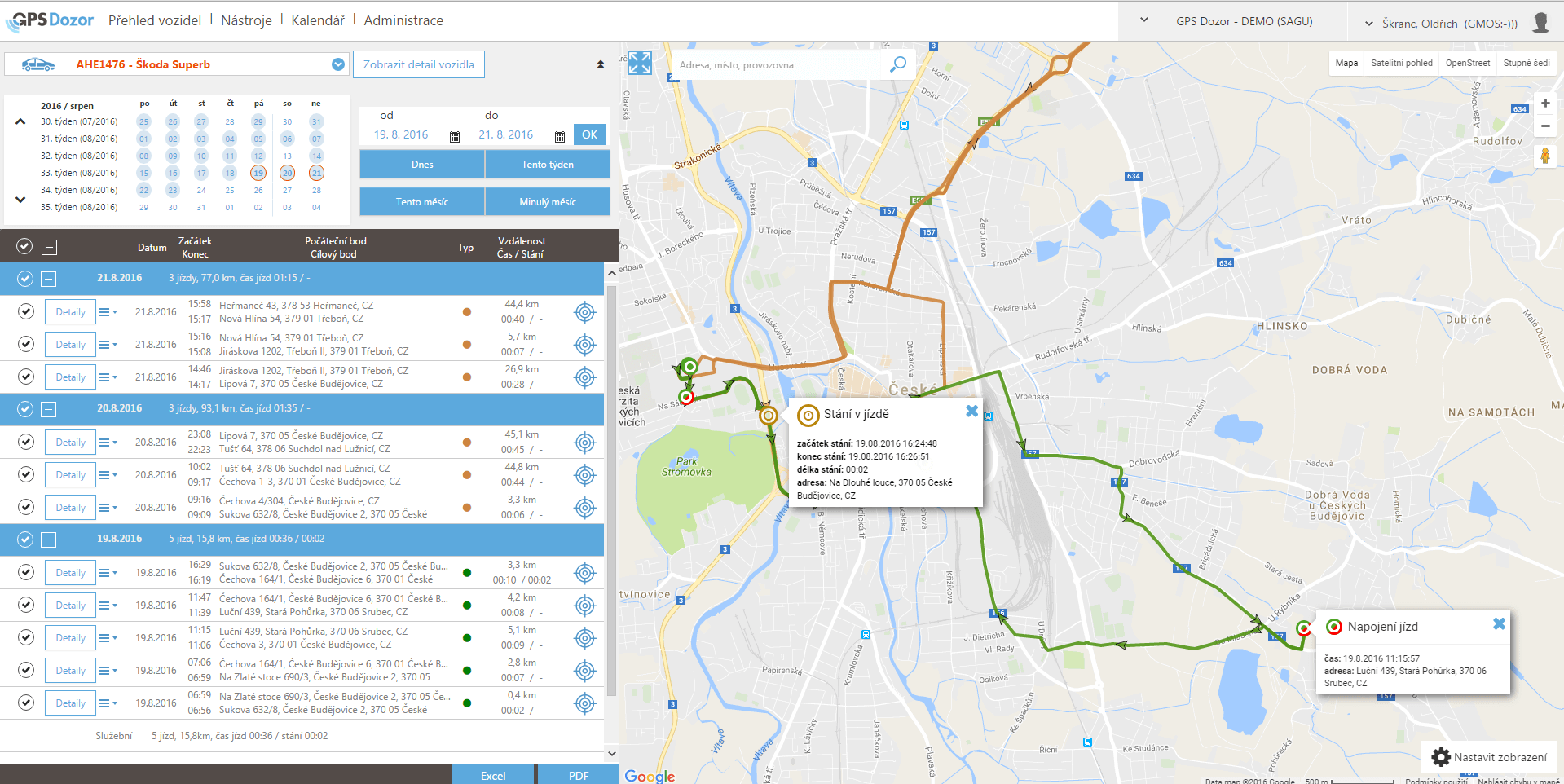Open the vehicle AHE1476 Škoda Superb dropdown
Image resolution: width=1564 pixels, height=784 pixels.
[x=338, y=64]
